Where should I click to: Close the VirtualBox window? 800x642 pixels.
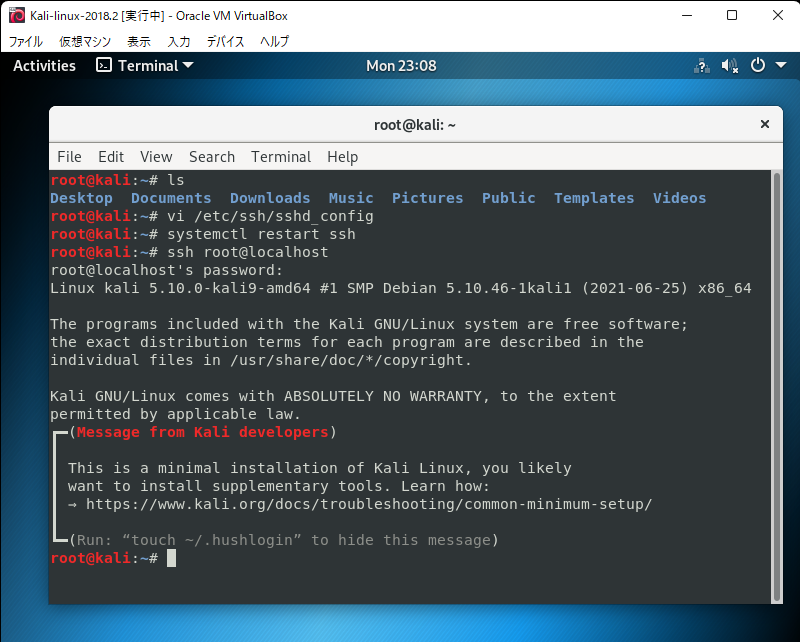pyautogui.click(x=778, y=15)
